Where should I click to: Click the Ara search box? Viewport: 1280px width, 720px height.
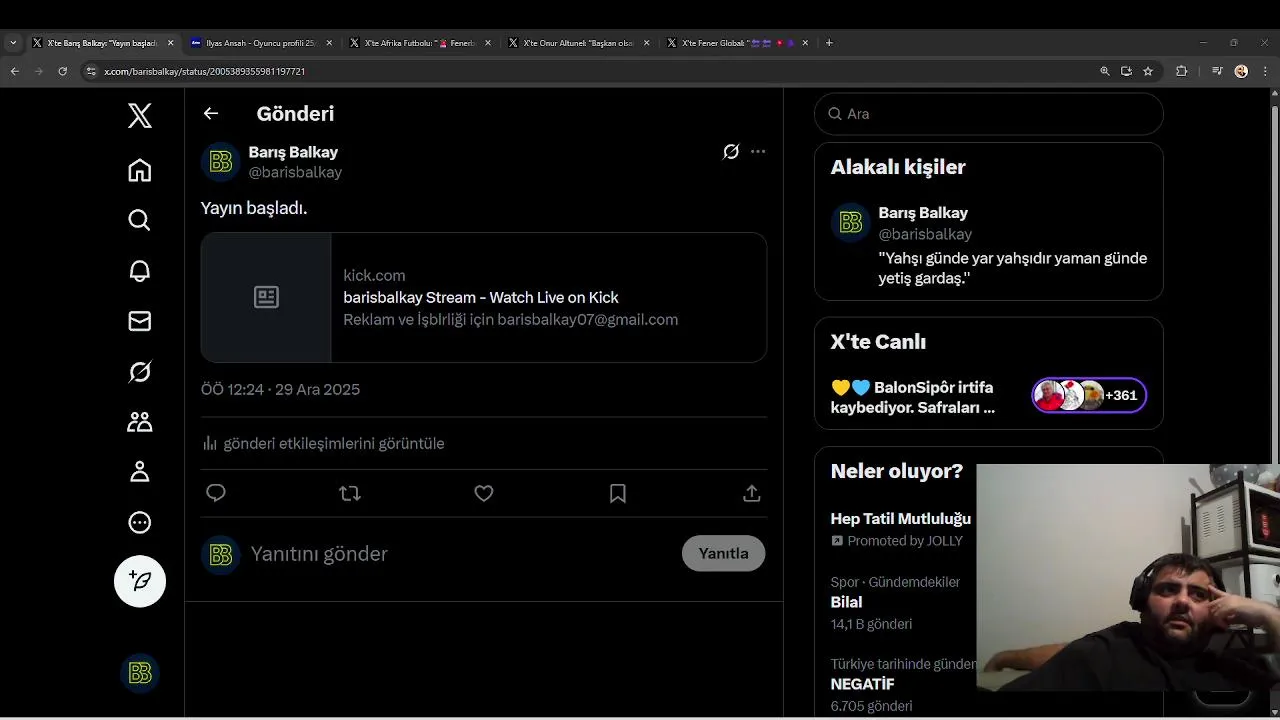point(989,114)
